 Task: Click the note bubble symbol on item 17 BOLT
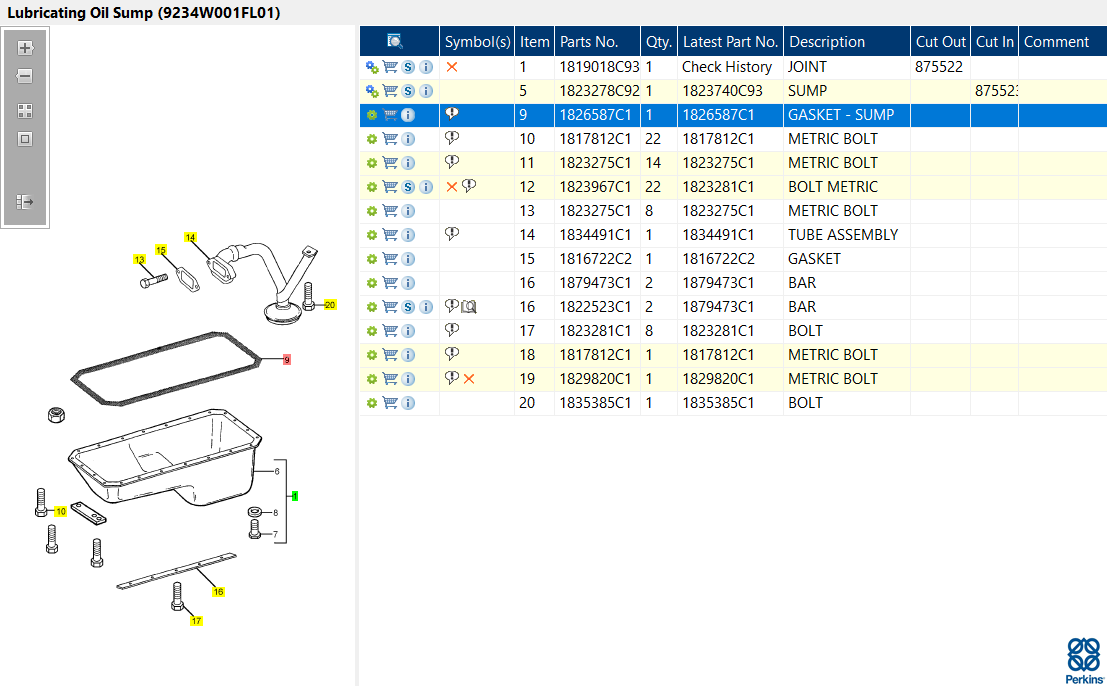(x=452, y=330)
